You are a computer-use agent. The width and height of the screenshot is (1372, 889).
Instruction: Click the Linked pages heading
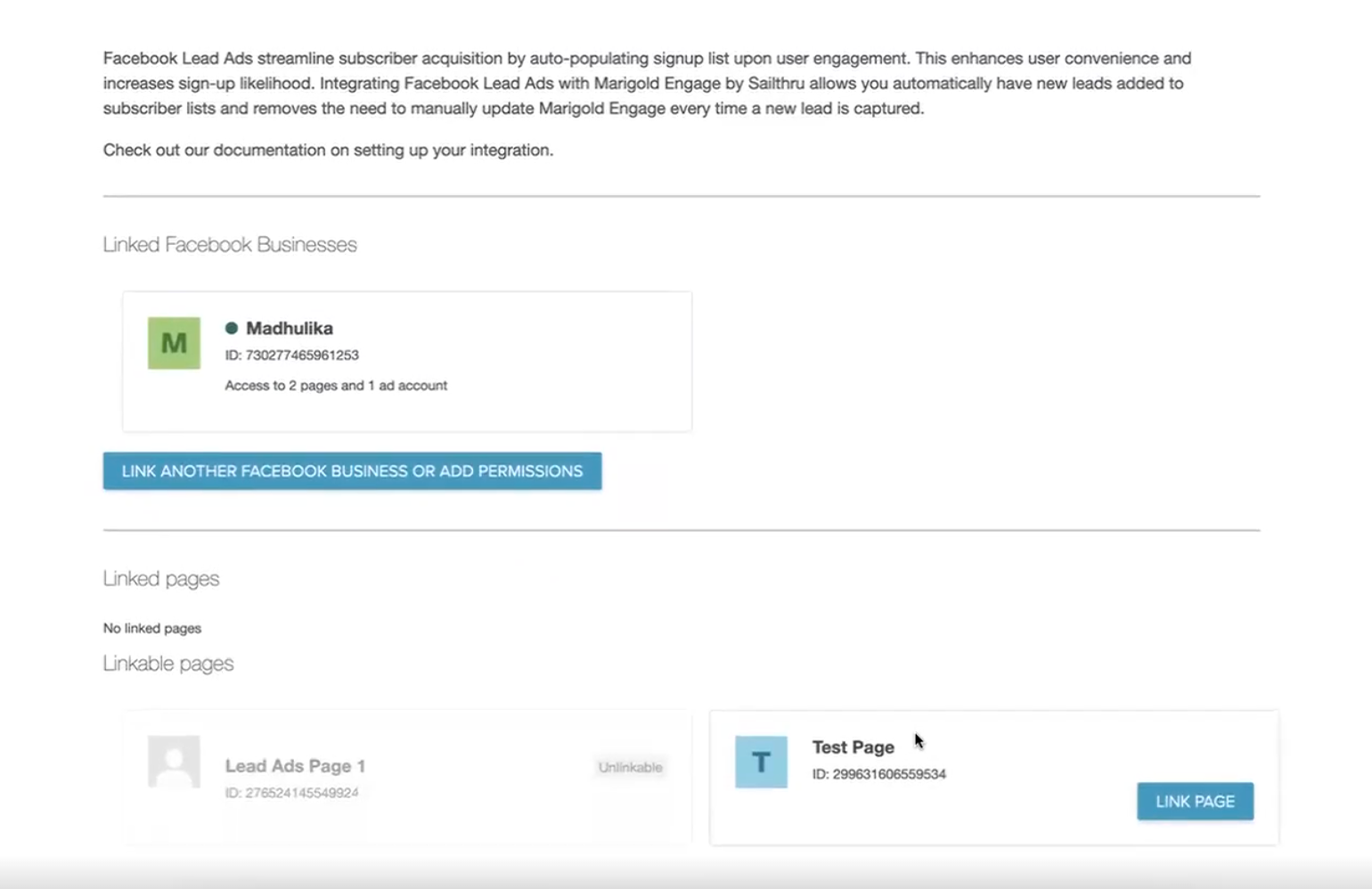pos(161,579)
